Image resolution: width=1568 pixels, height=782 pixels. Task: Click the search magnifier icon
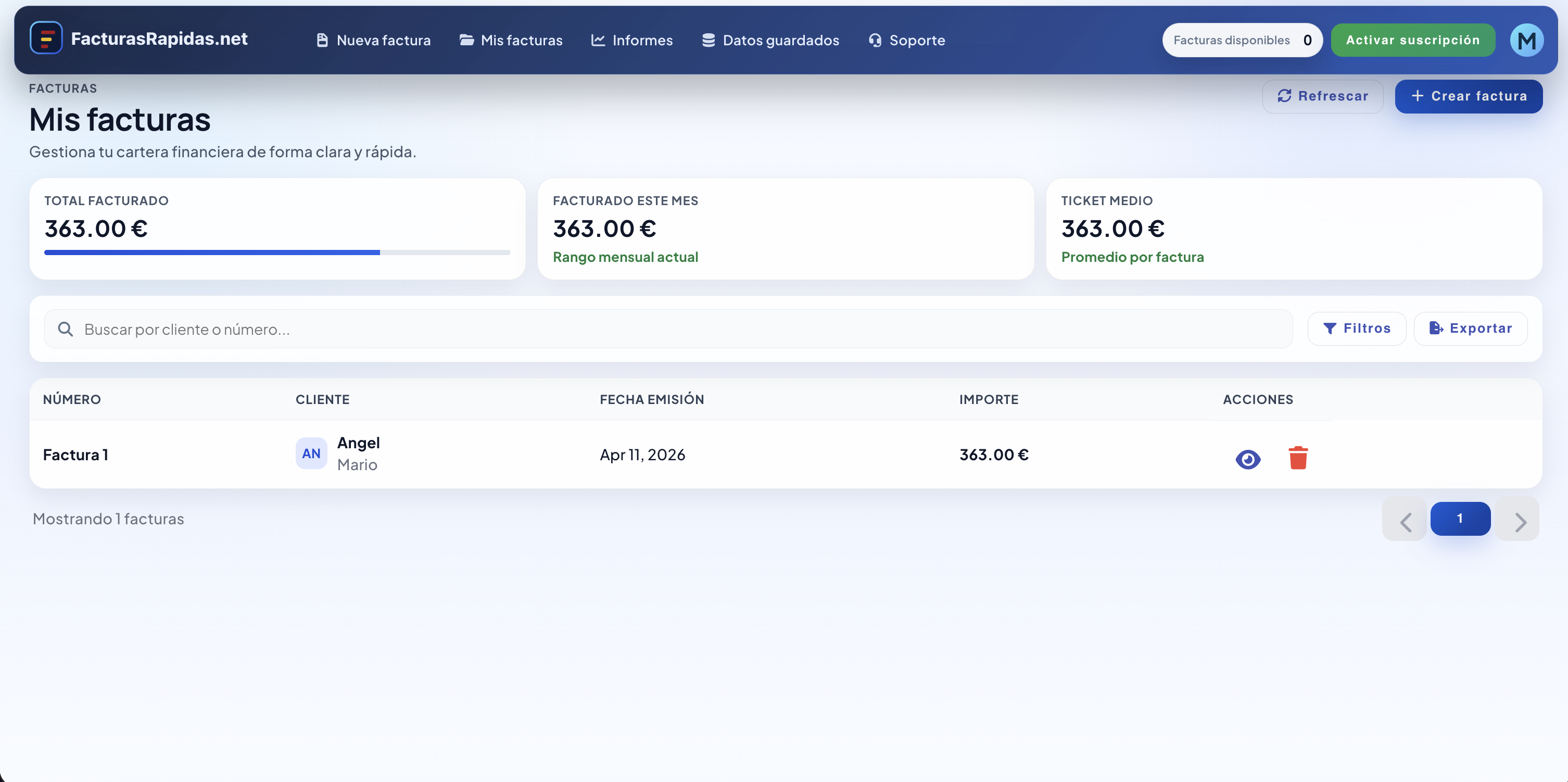(65, 329)
